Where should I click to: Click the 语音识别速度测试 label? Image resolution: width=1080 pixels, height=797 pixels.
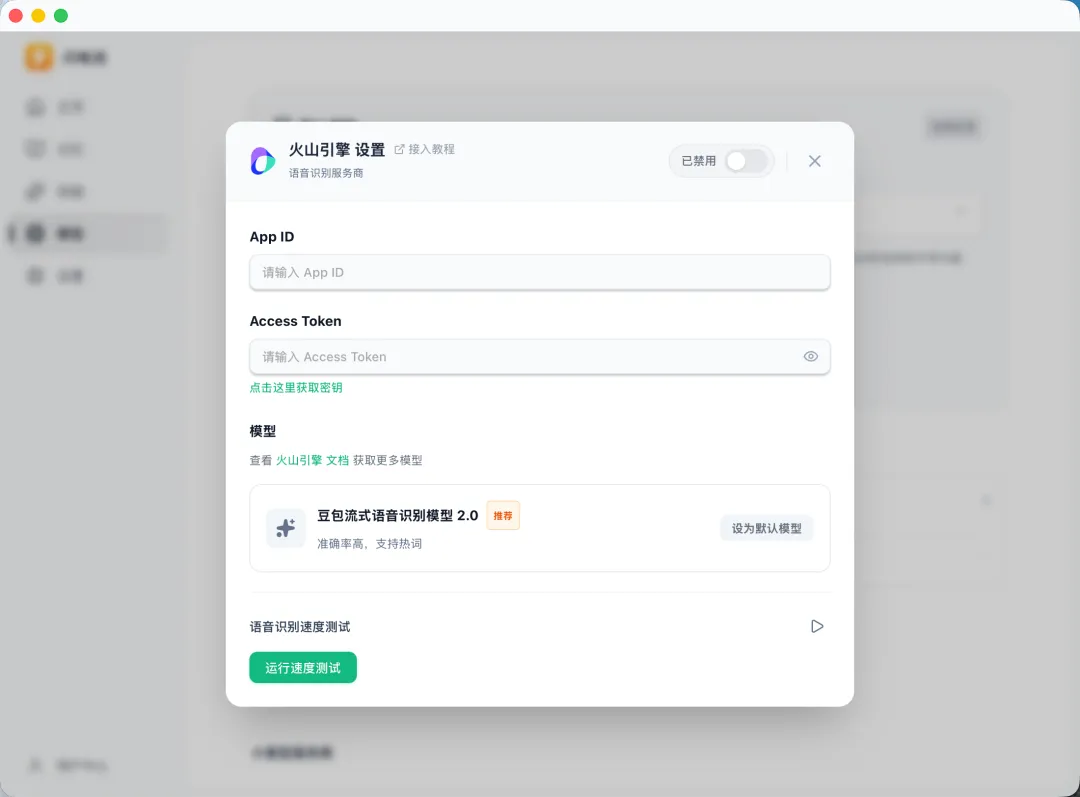click(300, 627)
